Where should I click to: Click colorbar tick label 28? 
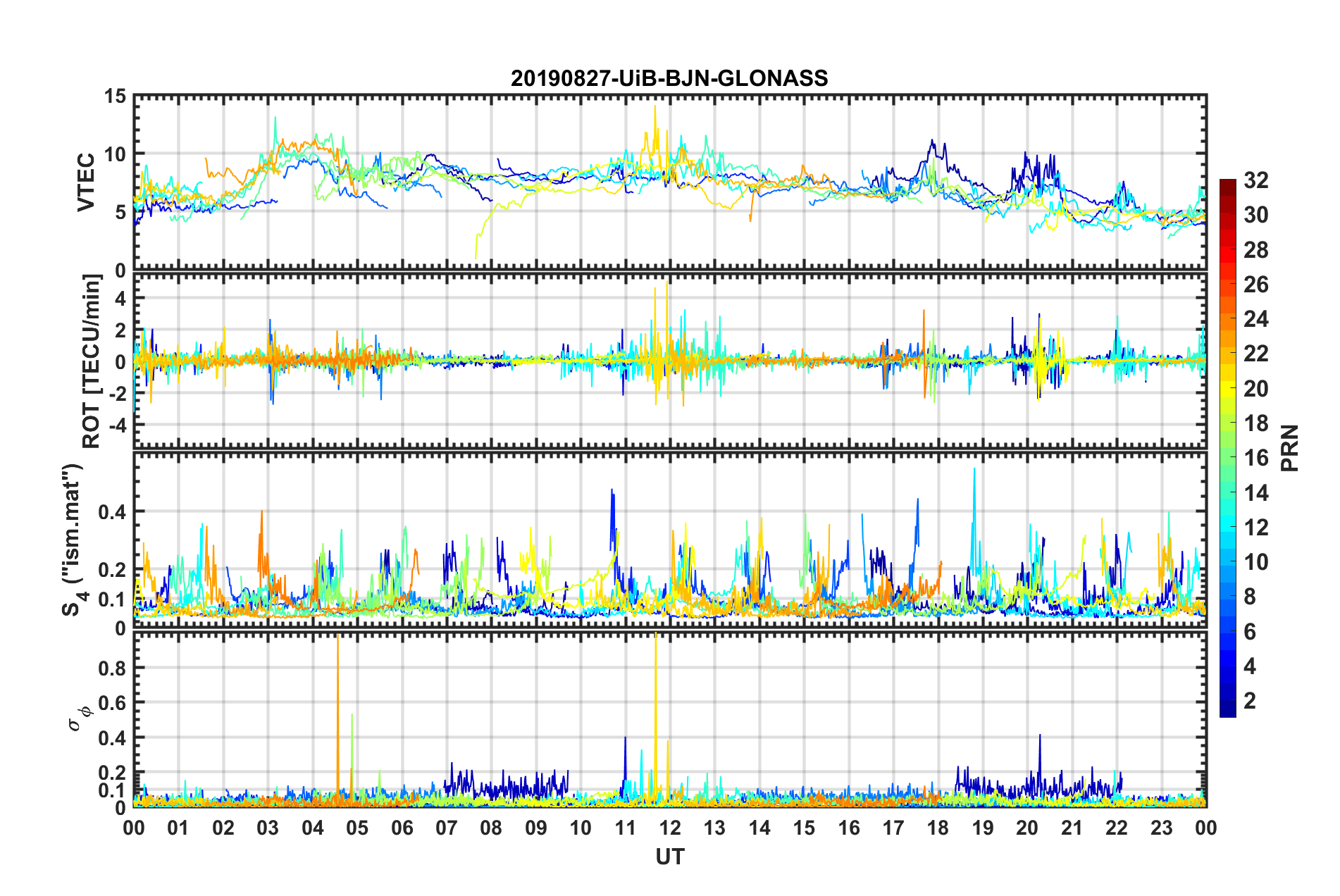(1255, 250)
